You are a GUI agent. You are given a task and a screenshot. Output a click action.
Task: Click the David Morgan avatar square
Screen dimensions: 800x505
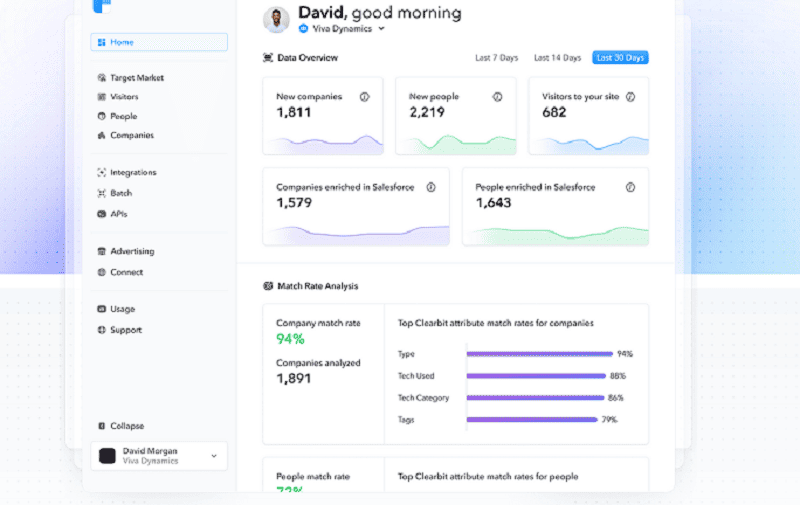pyautogui.click(x=107, y=456)
